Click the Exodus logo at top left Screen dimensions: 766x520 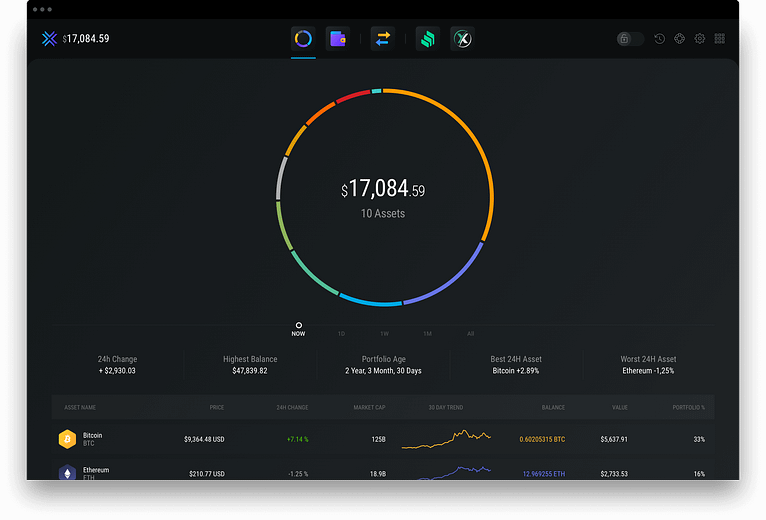[50, 39]
